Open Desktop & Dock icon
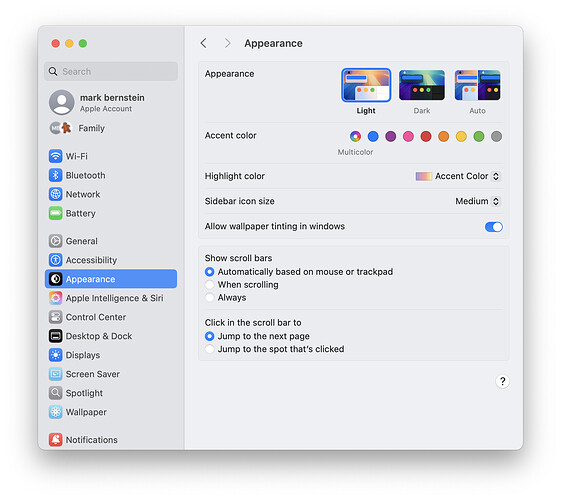Viewport: 561px width, 500px height. coord(55,336)
